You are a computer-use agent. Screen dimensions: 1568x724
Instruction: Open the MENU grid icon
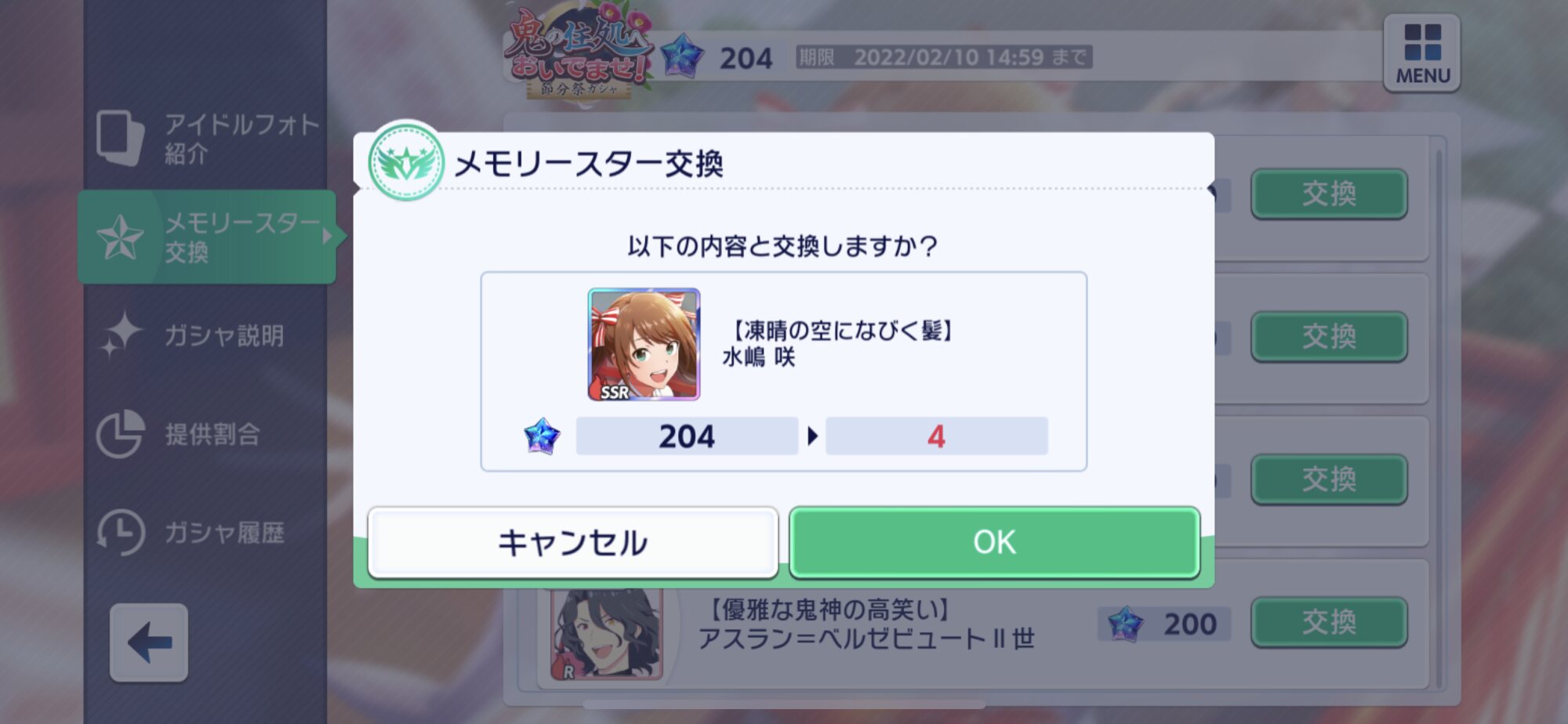tap(1422, 53)
